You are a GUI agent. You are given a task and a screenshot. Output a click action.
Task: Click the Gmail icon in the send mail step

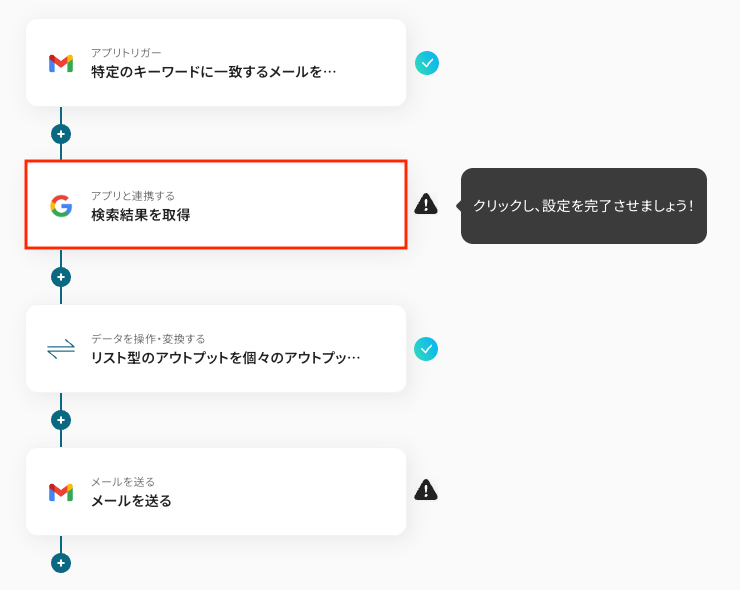[x=61, y=492]
